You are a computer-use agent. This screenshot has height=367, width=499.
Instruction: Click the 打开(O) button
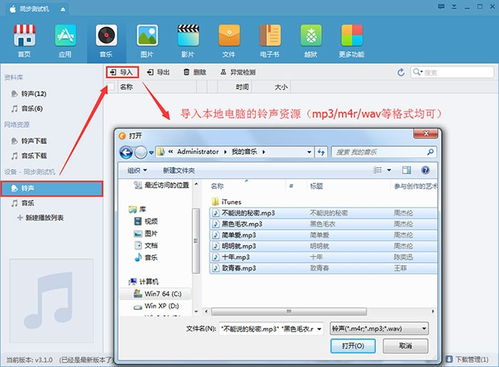(x=353, y=346)
